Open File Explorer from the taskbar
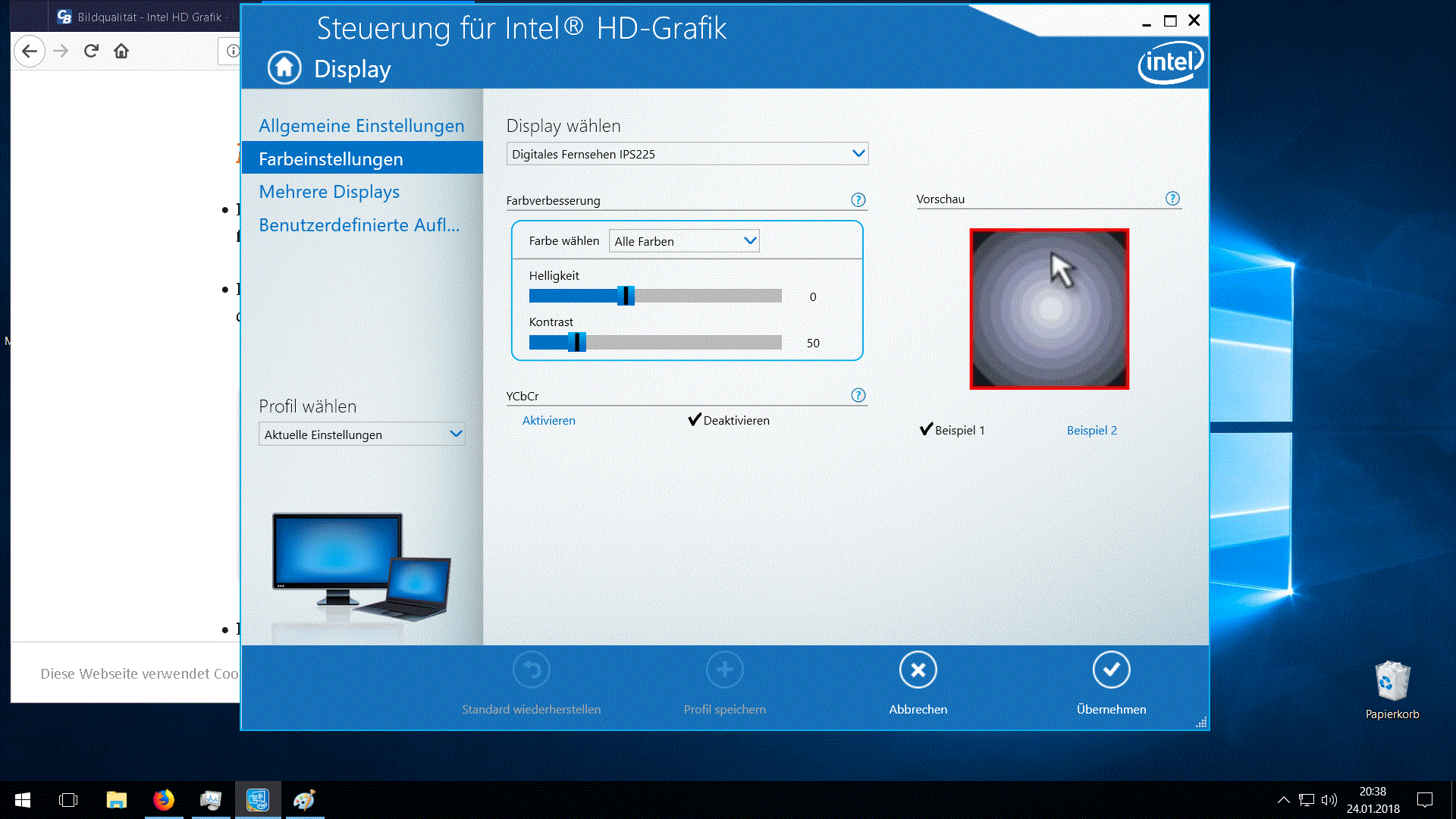 tap(116, 800)
